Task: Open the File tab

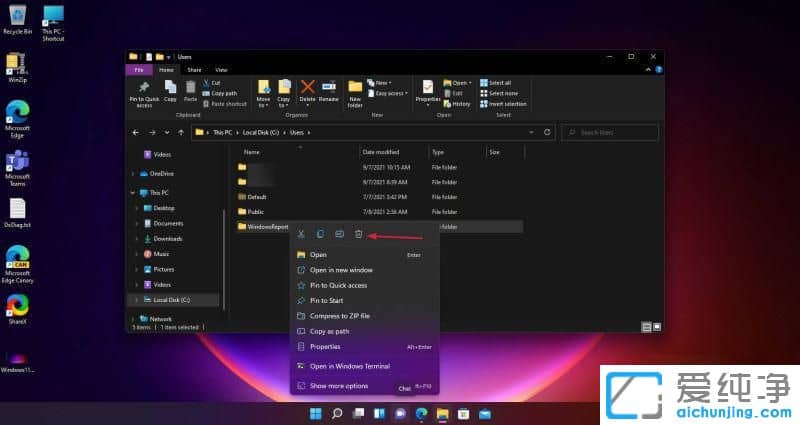Action: click(x=139, y=70)
